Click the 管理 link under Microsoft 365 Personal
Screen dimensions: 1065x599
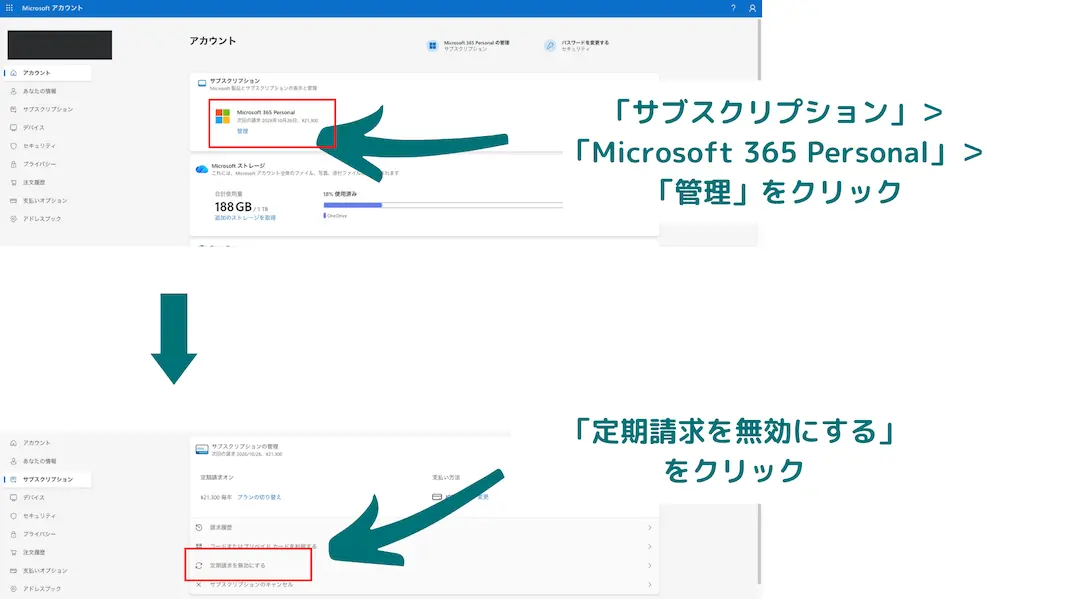[242, 131]
